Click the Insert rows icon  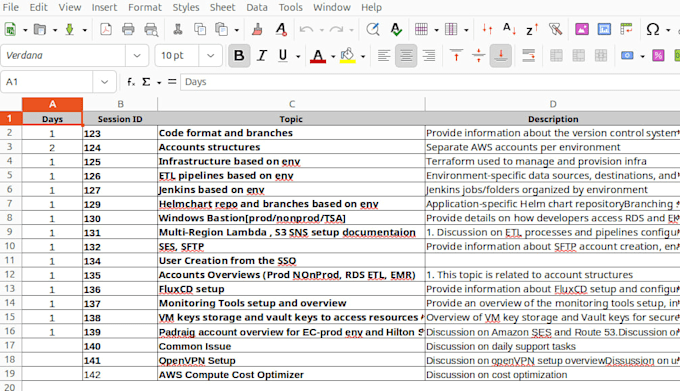(421, 29)
